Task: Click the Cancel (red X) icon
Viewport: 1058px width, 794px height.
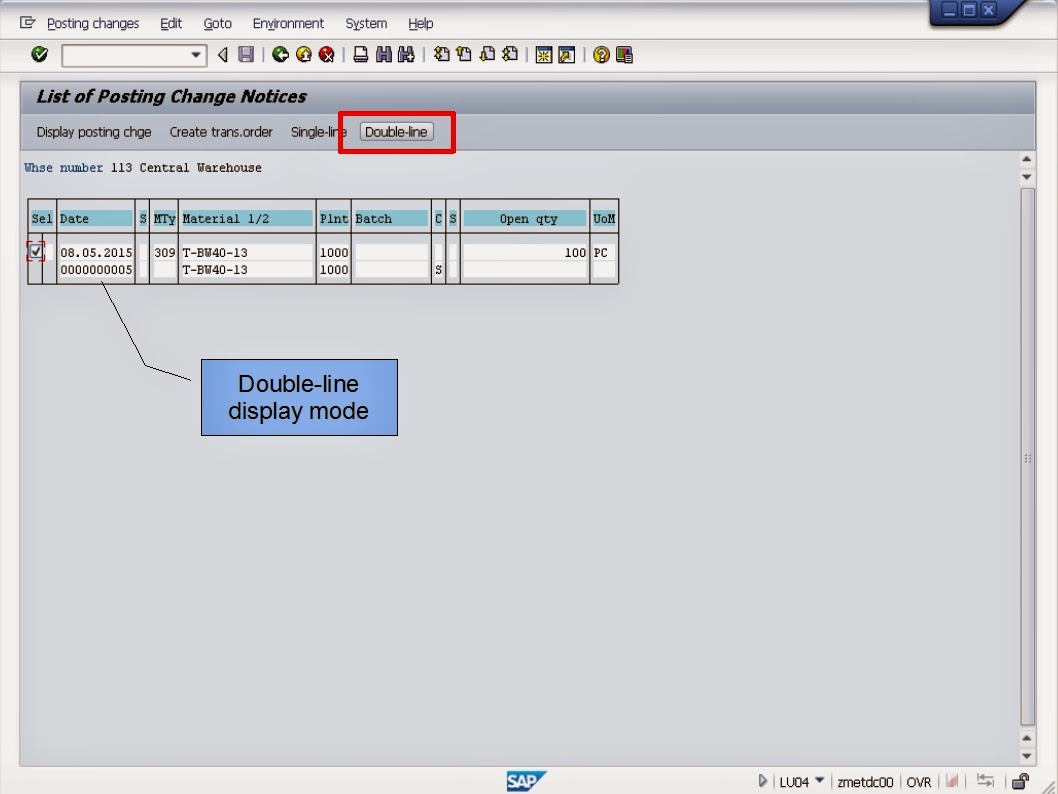Action: pyautogui.click(x=327, y=55)
